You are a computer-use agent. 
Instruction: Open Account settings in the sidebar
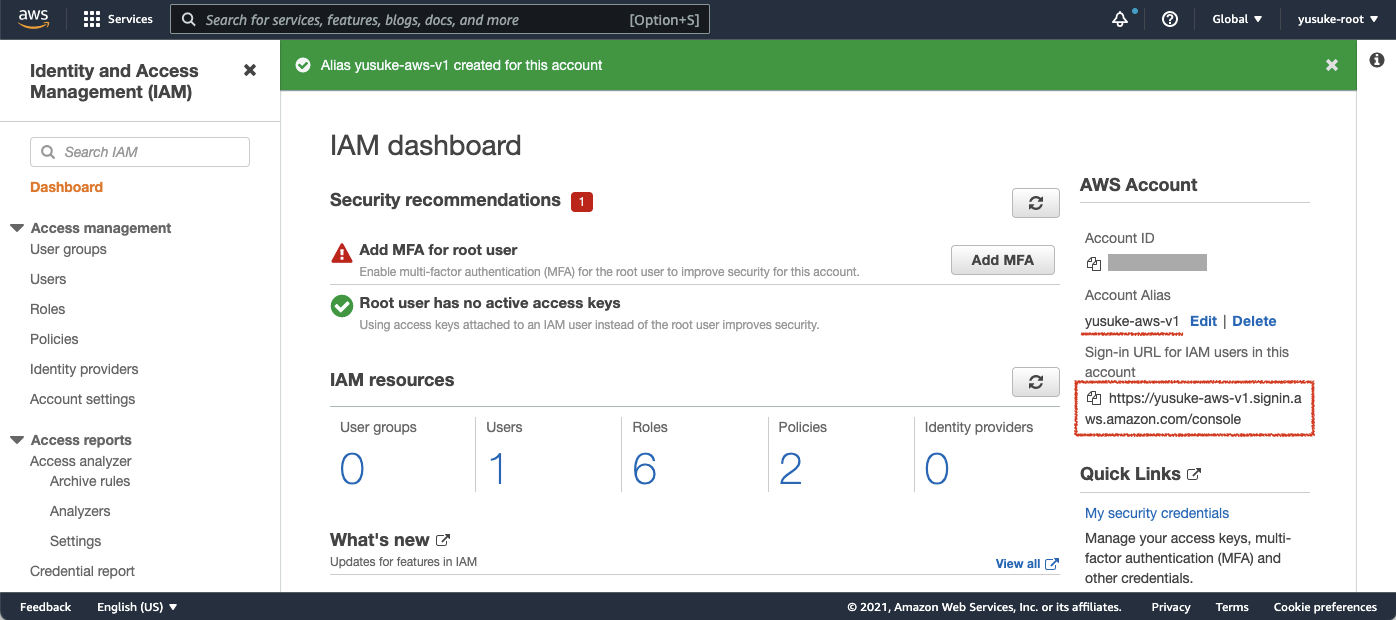click(82, 399)
